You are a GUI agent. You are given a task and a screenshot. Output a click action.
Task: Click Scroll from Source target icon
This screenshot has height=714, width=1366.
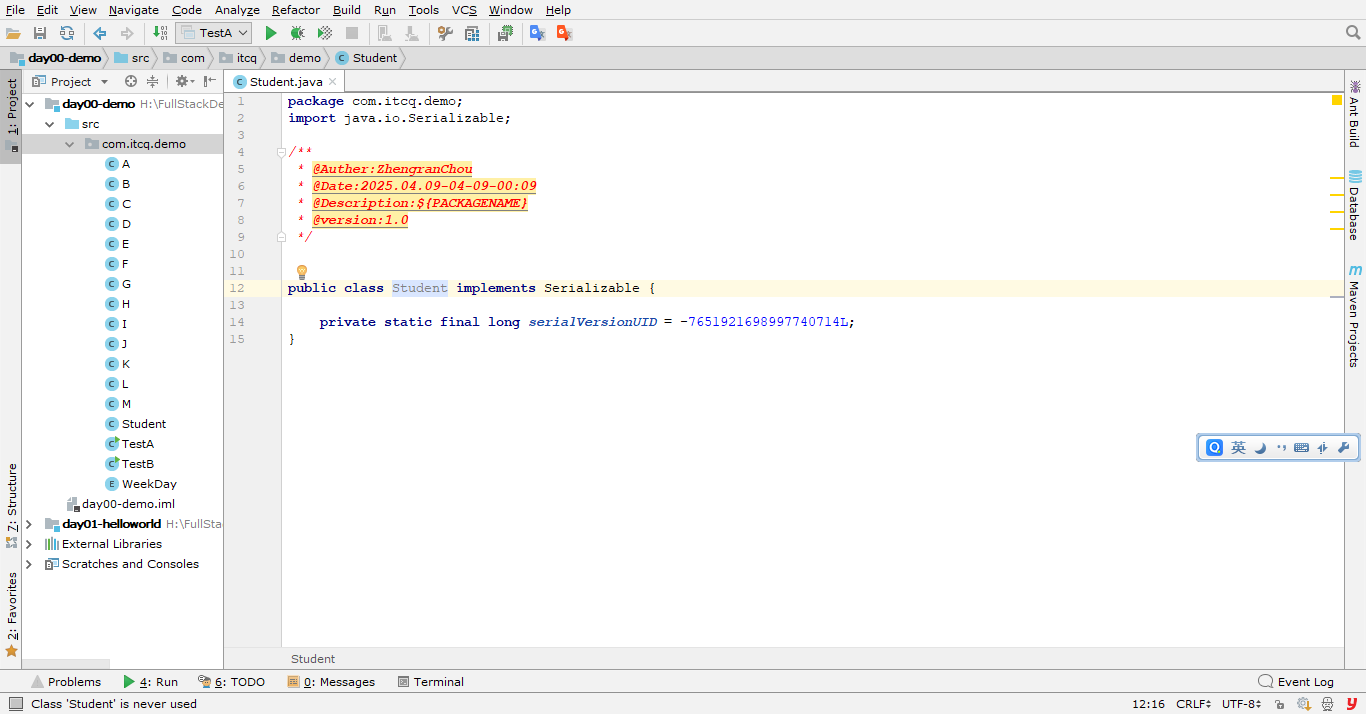coord(131,81)
